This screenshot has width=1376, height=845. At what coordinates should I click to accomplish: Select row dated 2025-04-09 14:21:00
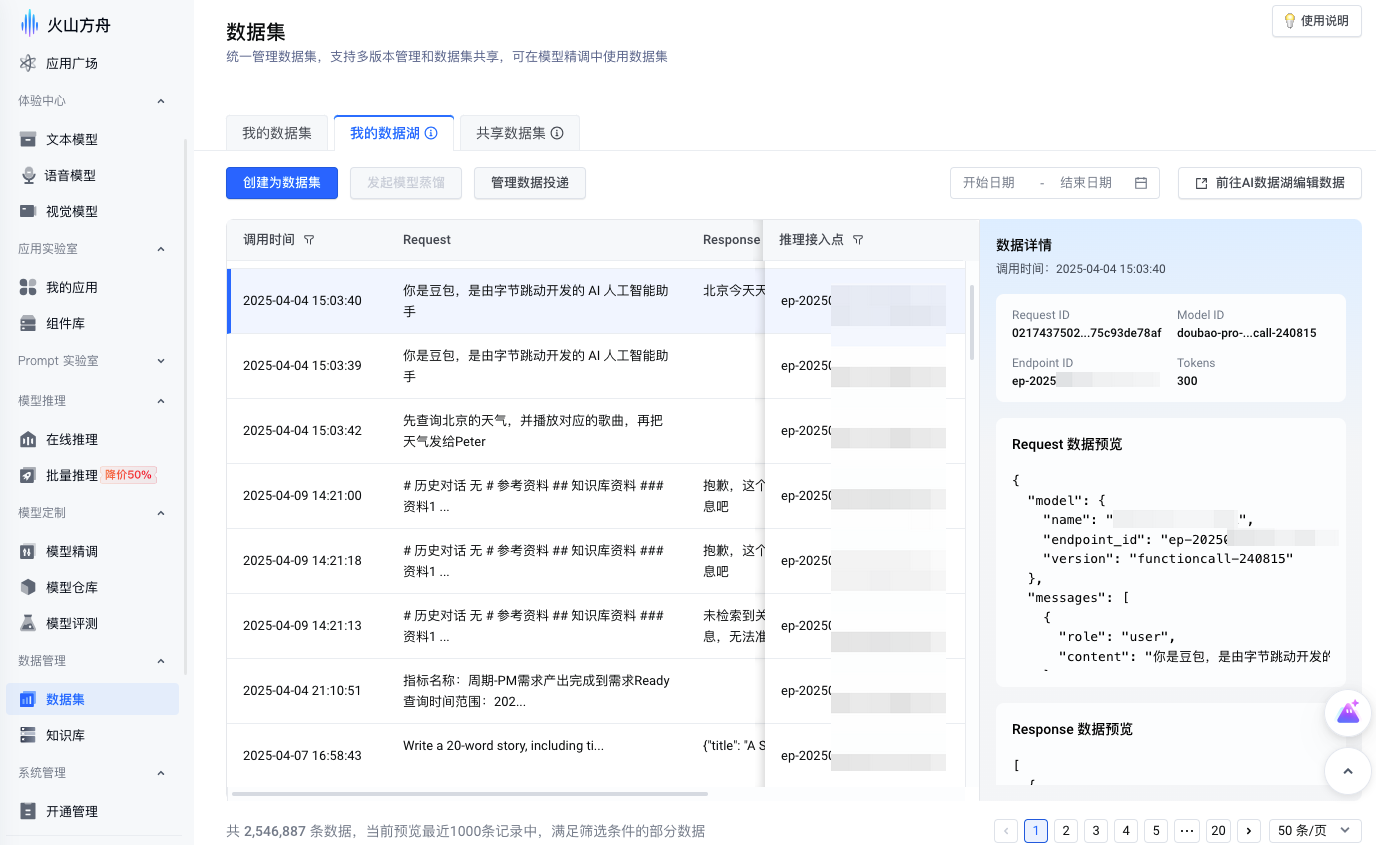click(595, 496)
